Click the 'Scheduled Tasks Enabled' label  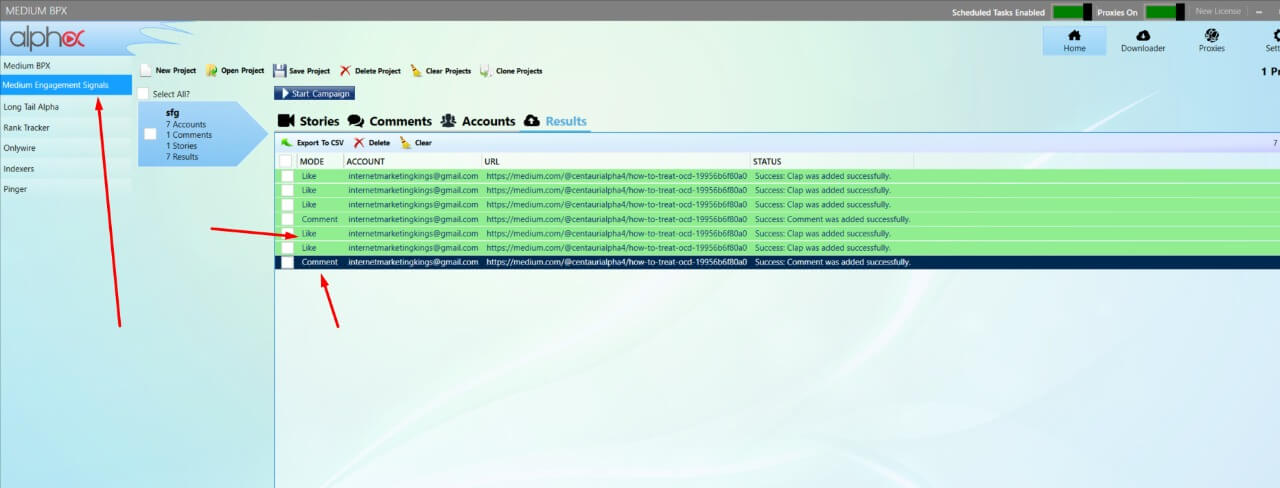pos(998,12)
